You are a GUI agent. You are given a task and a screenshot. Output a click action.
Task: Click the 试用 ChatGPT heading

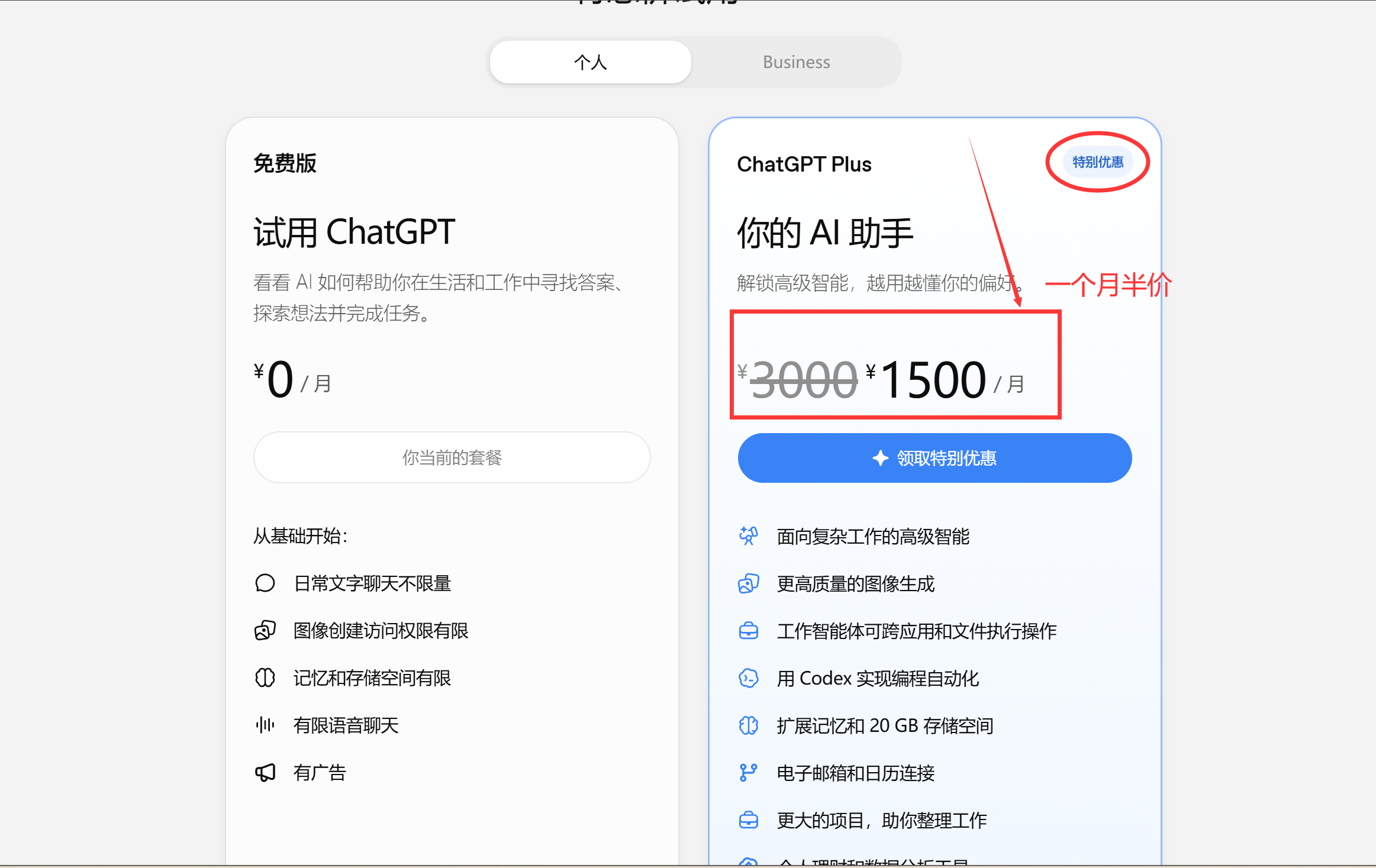pyautogui.click(x=355, y=232)
